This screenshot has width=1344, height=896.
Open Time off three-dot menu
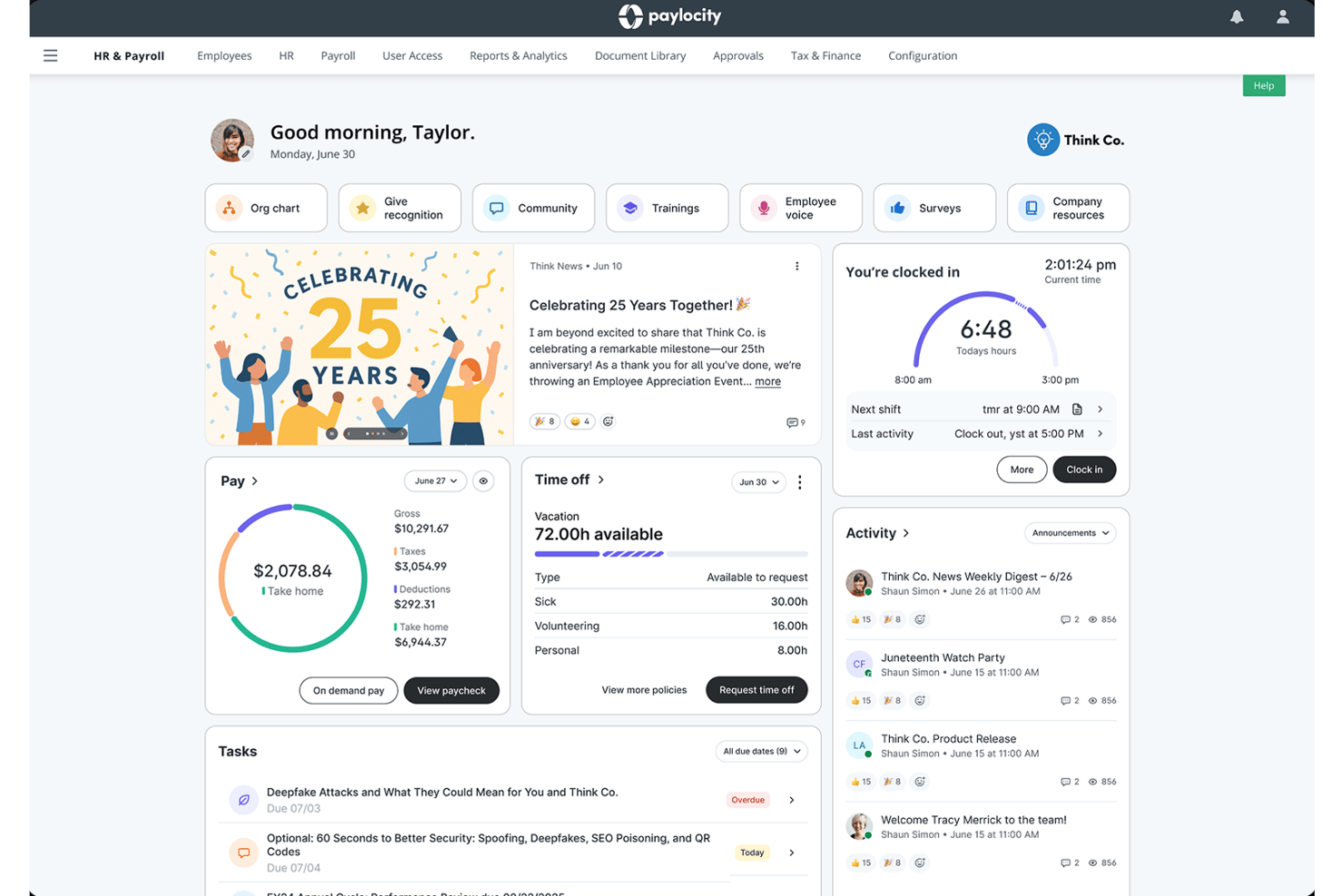pos(799,482)
